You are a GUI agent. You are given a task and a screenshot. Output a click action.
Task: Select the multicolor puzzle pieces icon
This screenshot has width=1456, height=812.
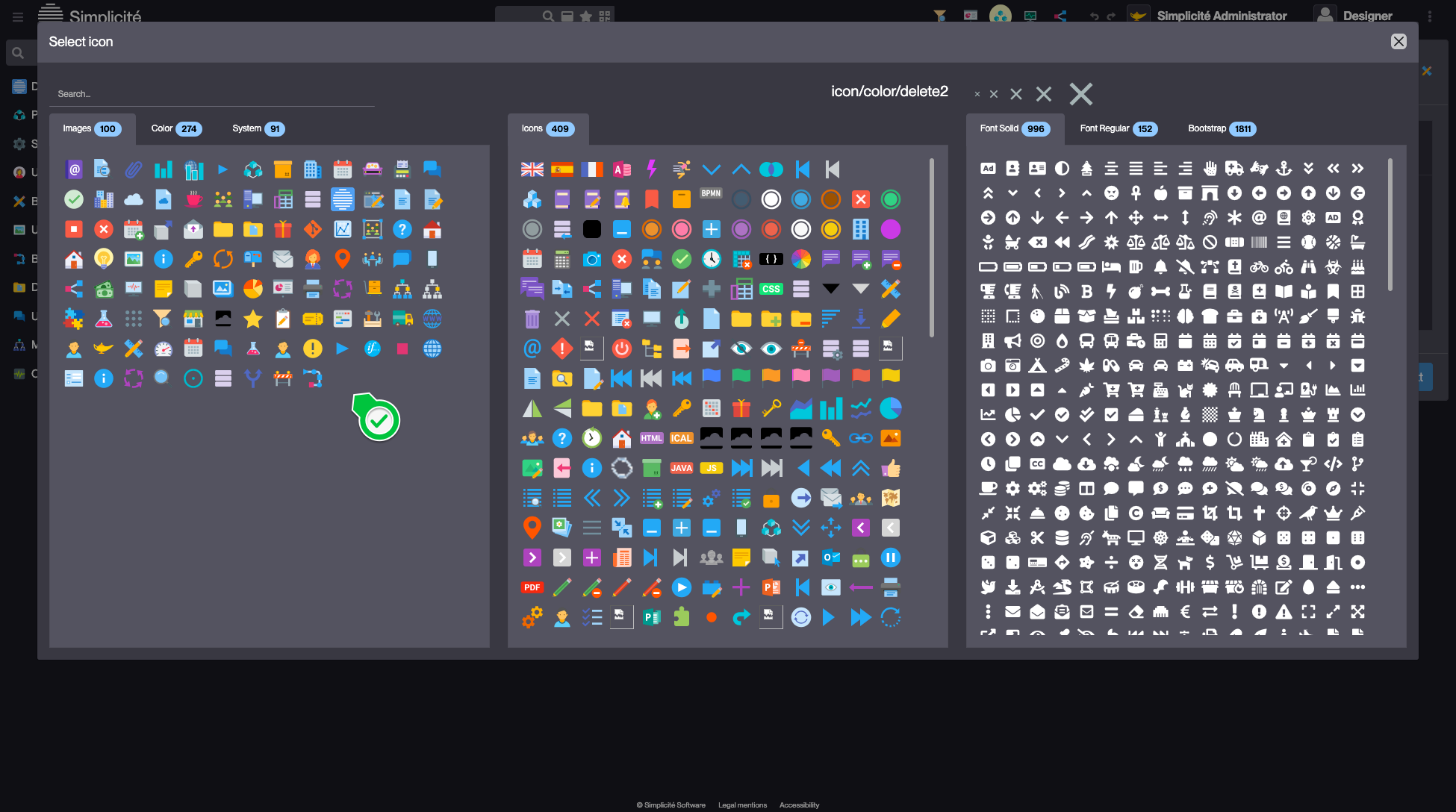tap(74, 319)
